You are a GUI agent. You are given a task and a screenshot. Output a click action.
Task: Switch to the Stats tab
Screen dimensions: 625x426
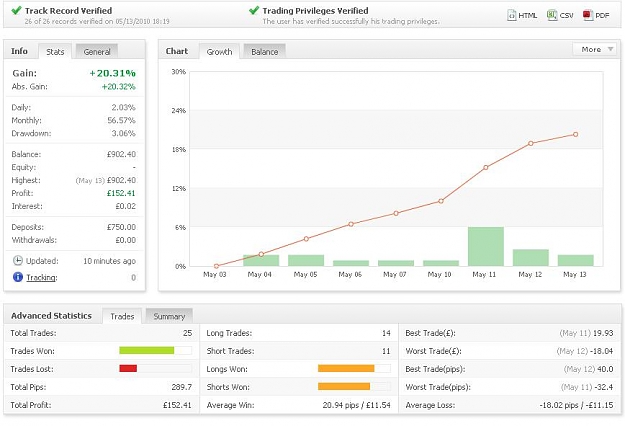[x=55, y=52]
